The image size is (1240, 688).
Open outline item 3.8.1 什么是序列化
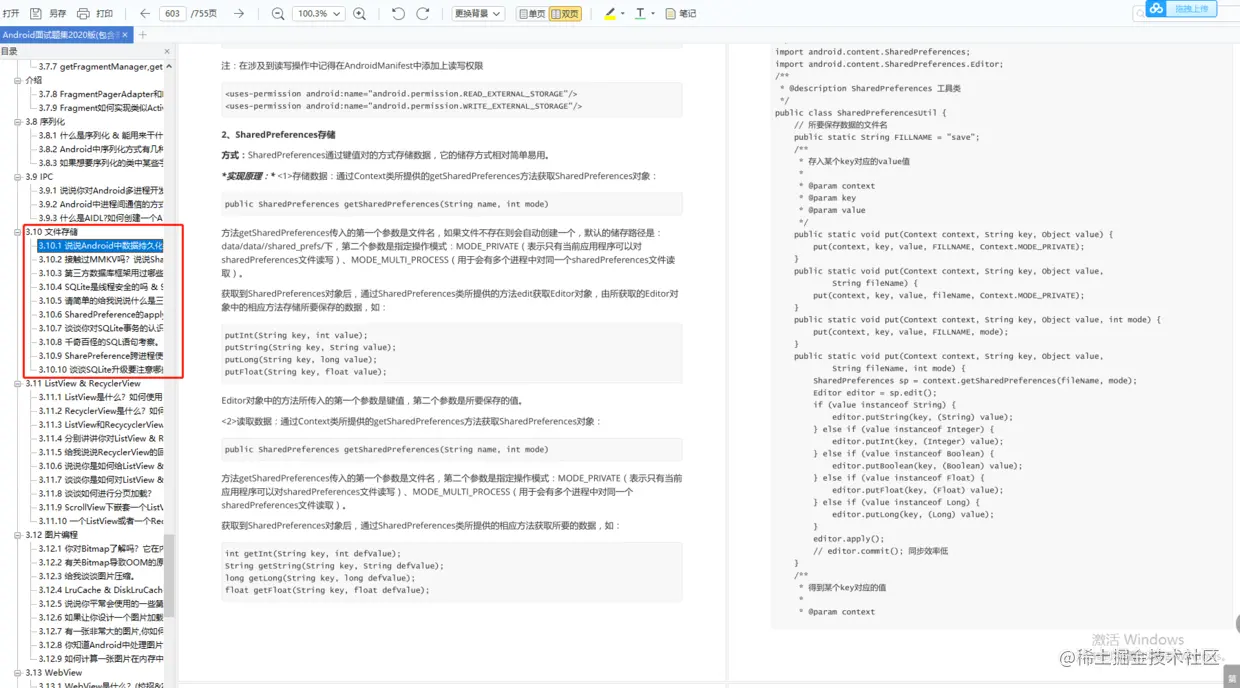pos(100,135)
